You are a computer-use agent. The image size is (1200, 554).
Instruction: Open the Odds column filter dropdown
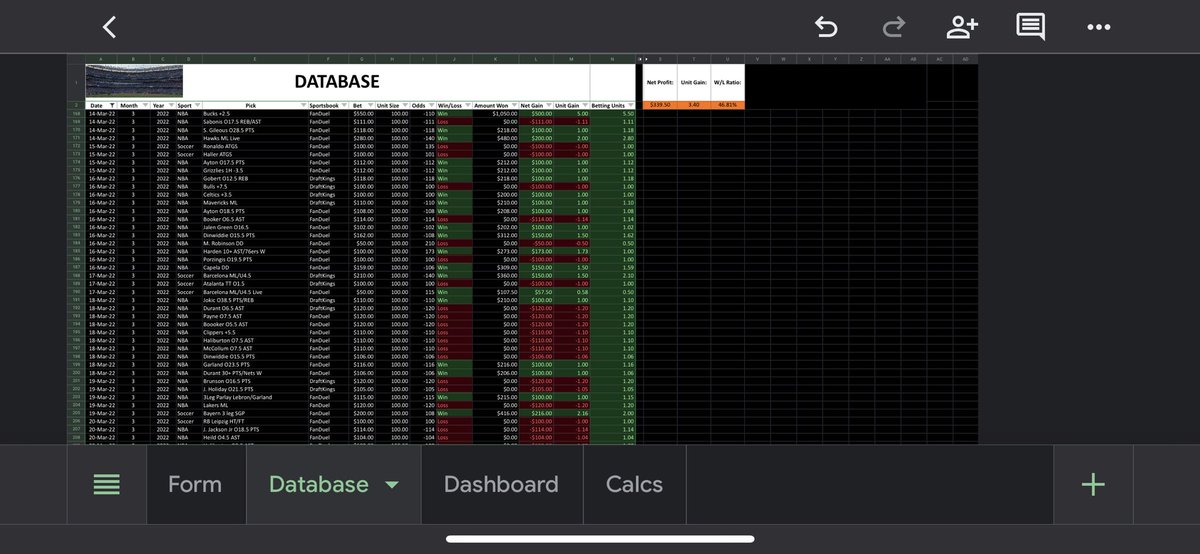[430, 105]
